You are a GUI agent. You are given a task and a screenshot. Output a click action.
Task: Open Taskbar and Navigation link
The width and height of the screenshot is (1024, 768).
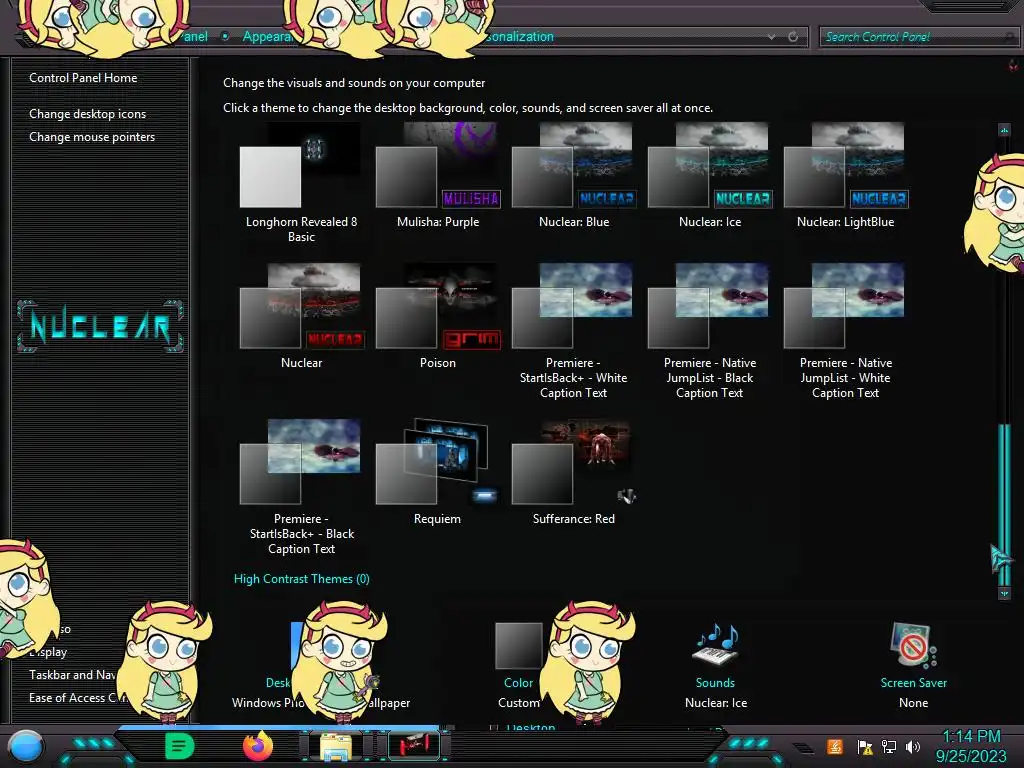tap(72, 675)
